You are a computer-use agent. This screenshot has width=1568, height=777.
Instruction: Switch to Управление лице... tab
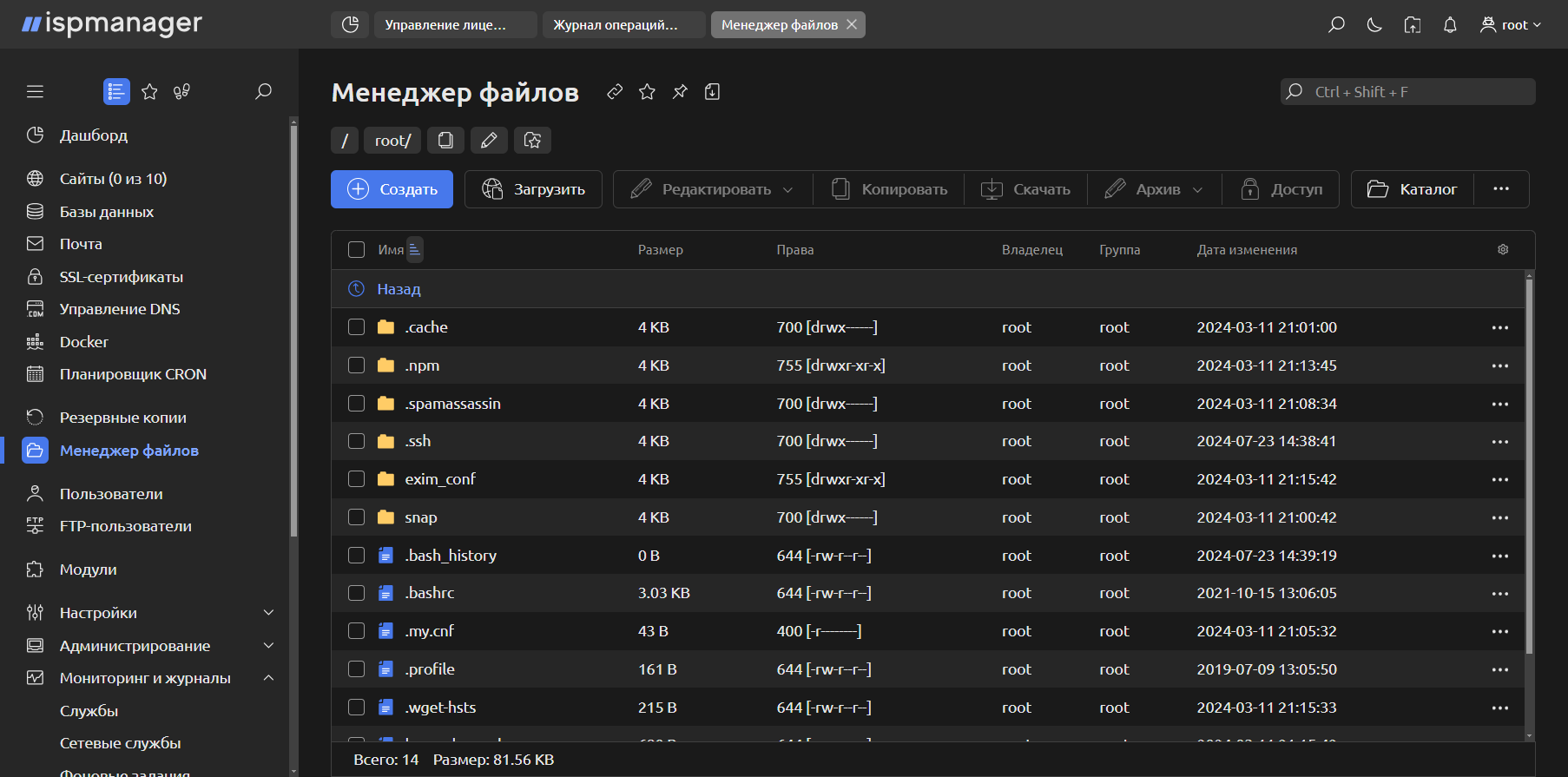pyautogui.click(x=455, y=24)
